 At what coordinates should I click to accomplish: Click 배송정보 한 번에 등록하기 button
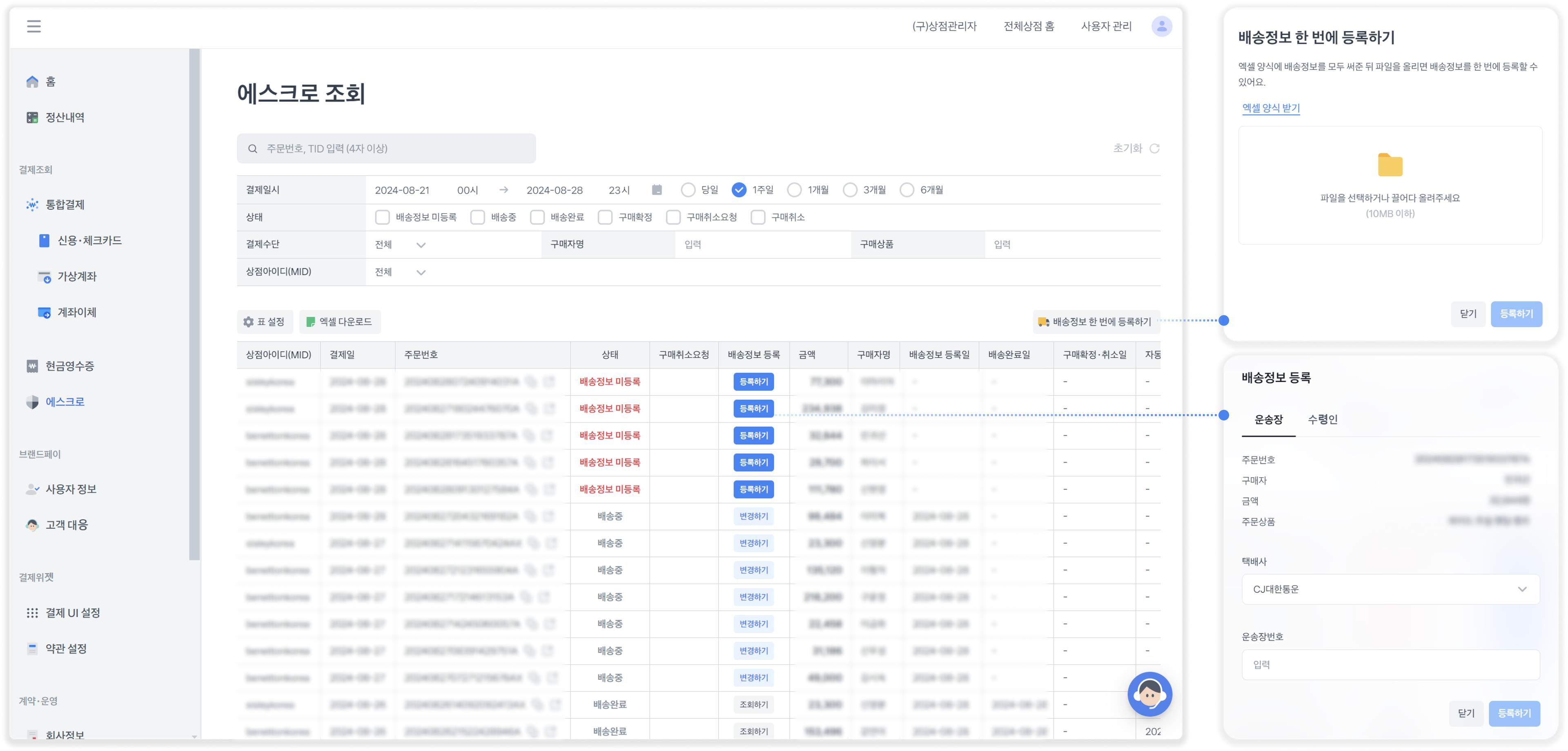1096,322
